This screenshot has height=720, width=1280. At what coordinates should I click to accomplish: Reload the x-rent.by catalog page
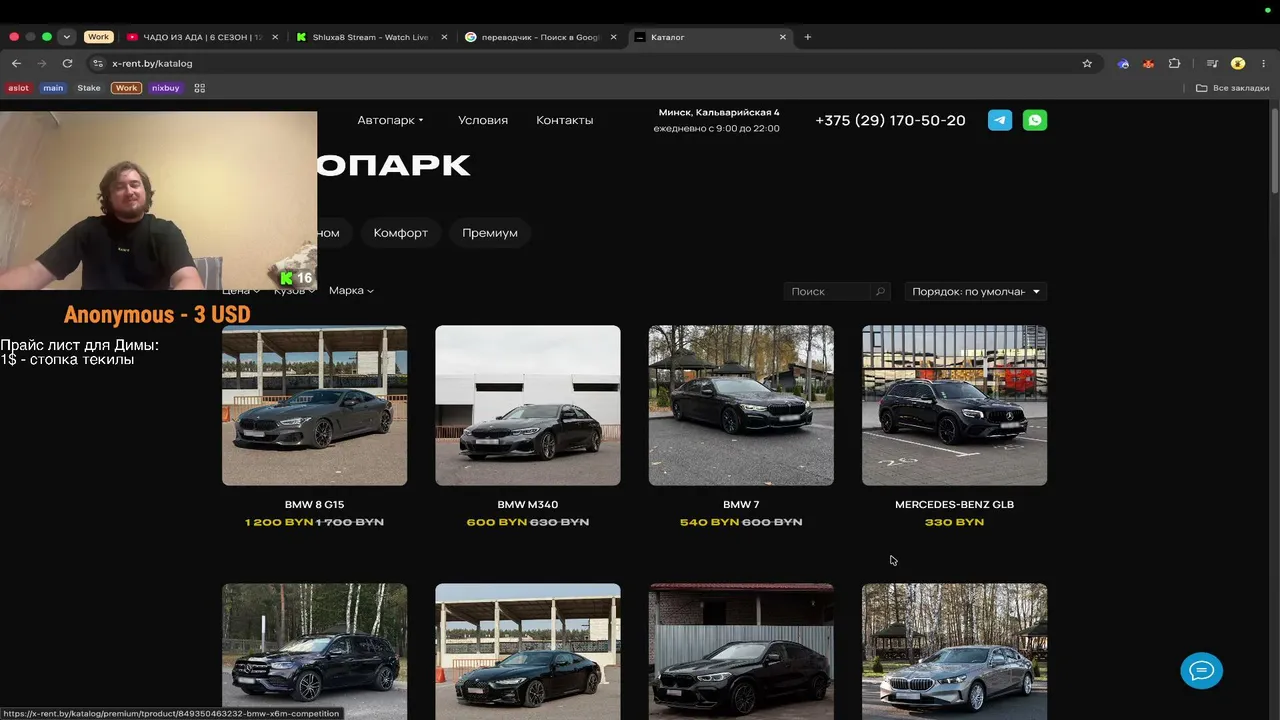[x=68, y=63]
